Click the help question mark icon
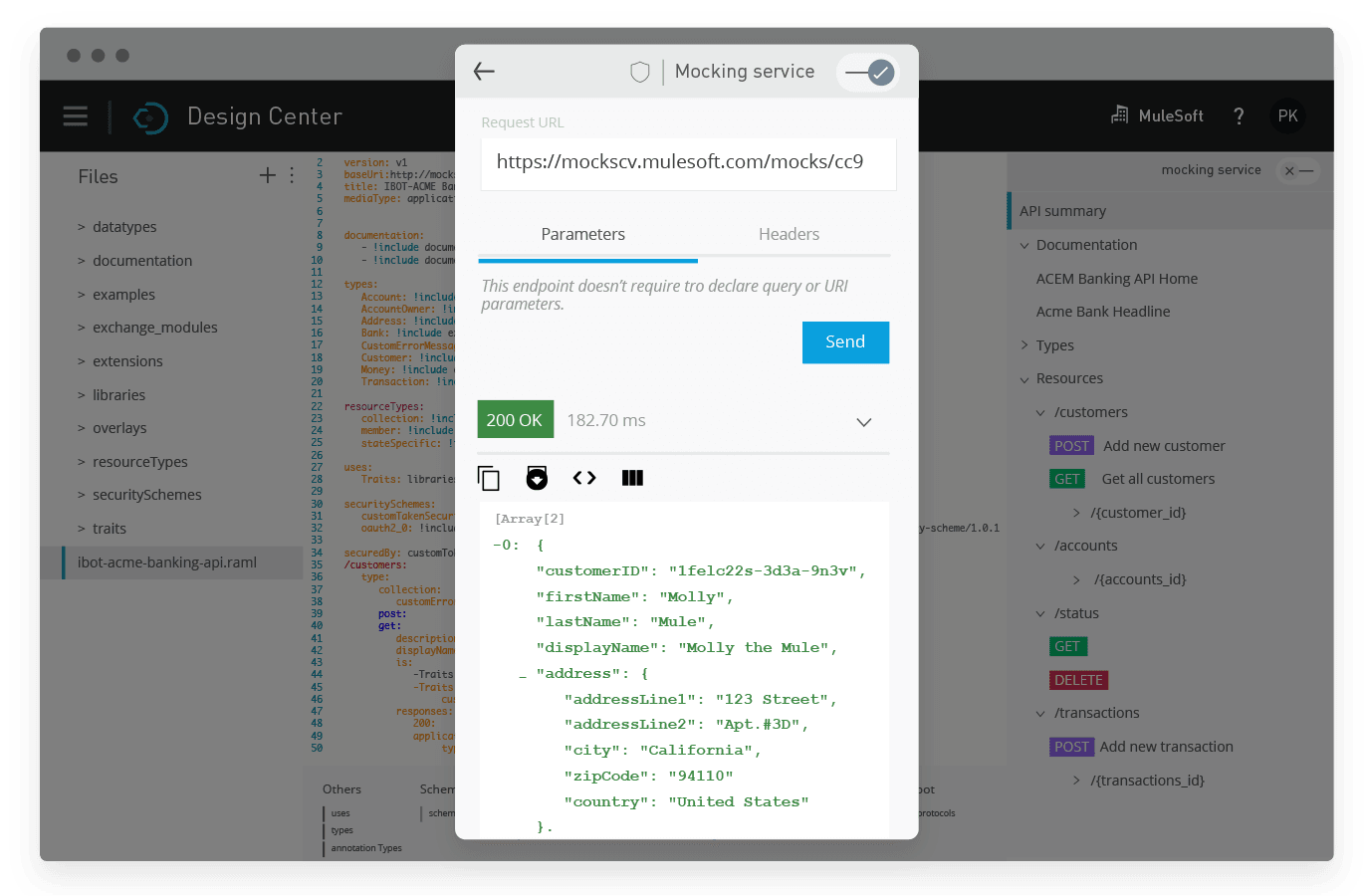The height and width of the screenshot is (896, 1365). 1239,115
